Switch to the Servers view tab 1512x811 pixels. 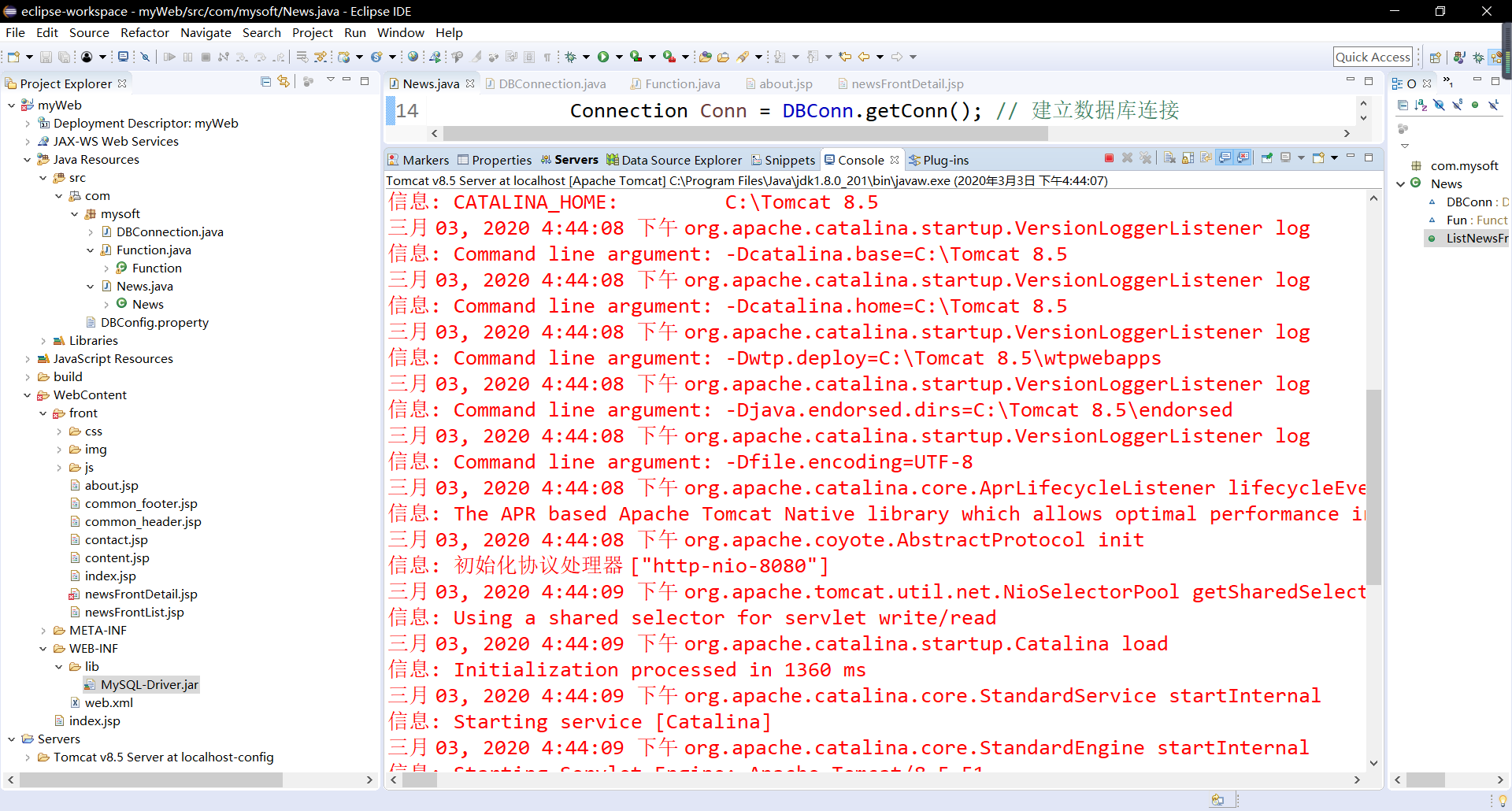coord(569,159)
